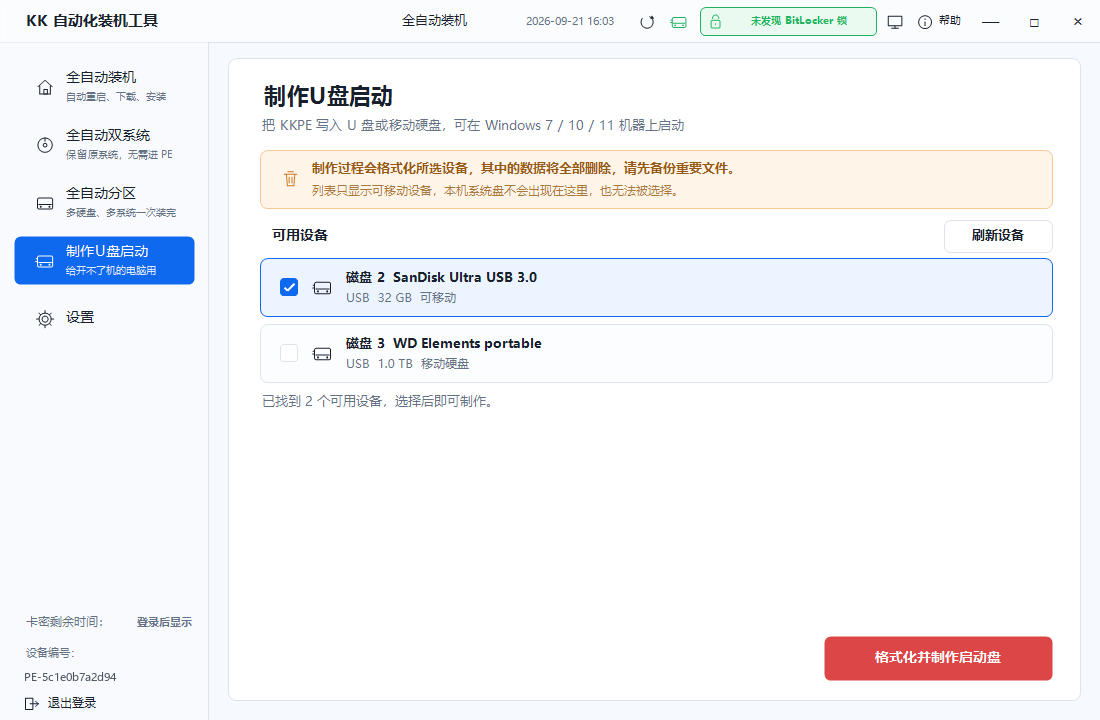1100x720 pixels.
Task: Open the 设置 sidebar page
Action: 105,318
